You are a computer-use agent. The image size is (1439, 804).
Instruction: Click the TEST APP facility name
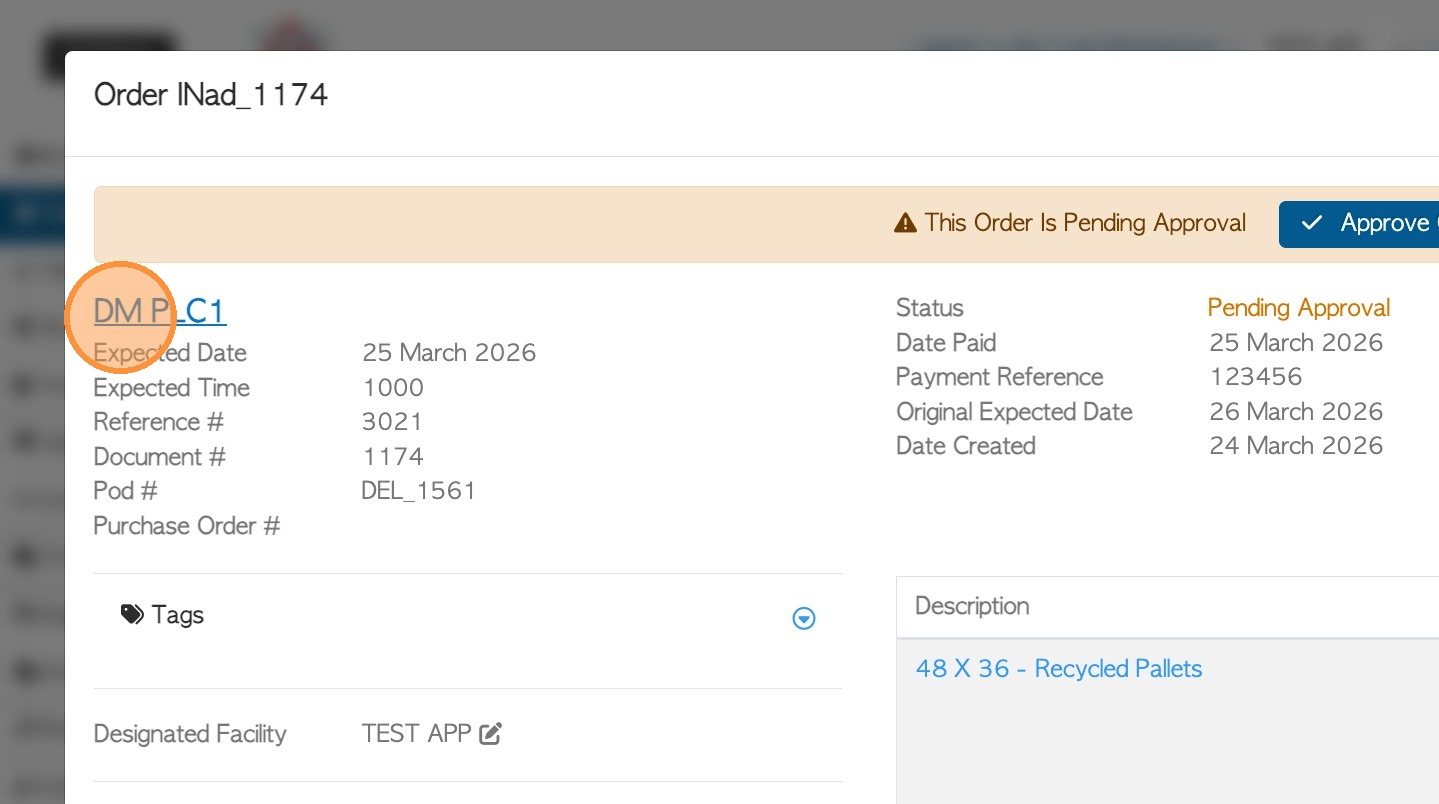coord(416,734)
